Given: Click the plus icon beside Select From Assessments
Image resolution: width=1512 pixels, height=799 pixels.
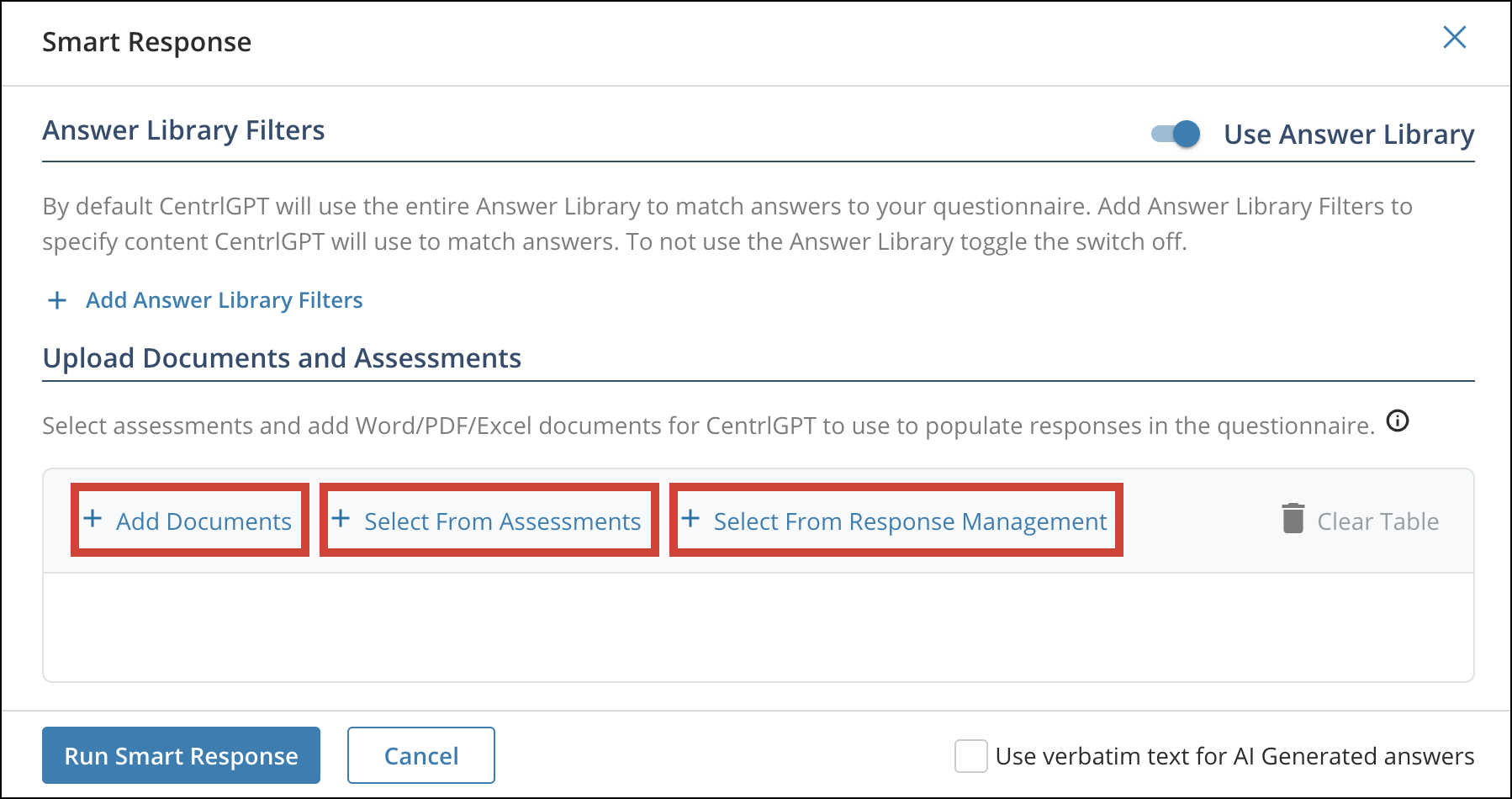Looking at the screenshot, I should point(341,518).
